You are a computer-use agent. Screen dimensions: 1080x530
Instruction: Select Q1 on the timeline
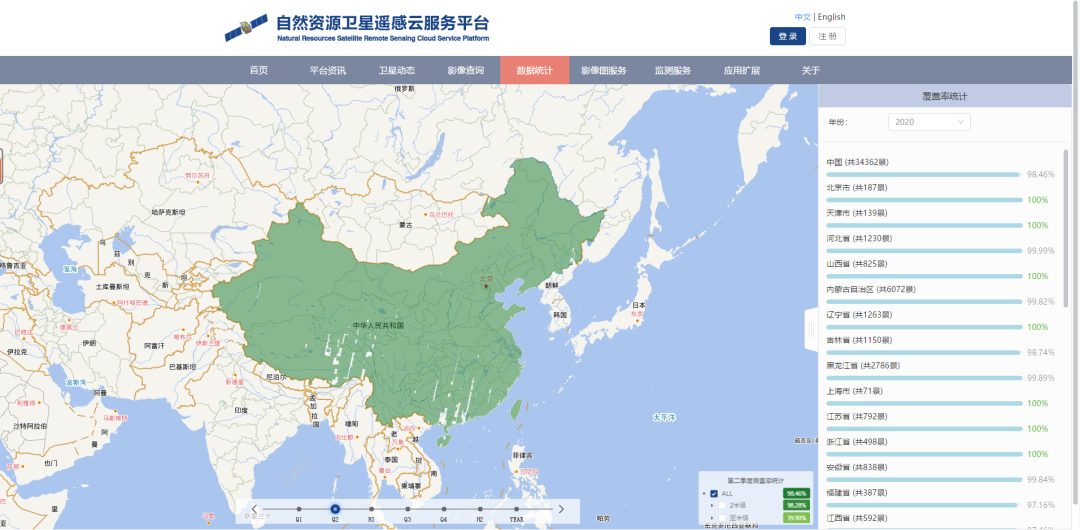pyautogui.click(x=299, y=509)
